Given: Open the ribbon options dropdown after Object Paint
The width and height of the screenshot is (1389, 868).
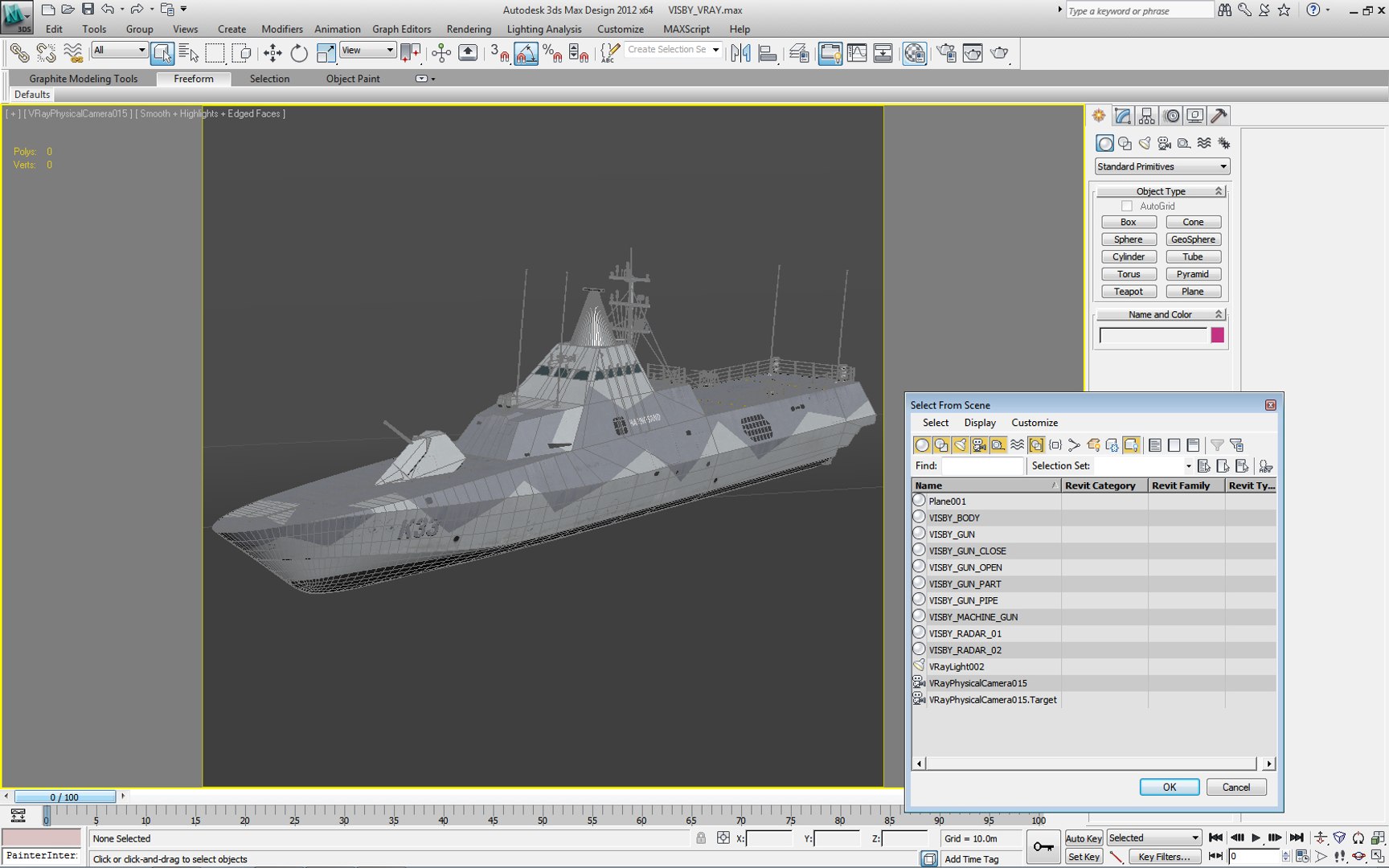Looking at the screenshot, I should click(x=424, y=79).
